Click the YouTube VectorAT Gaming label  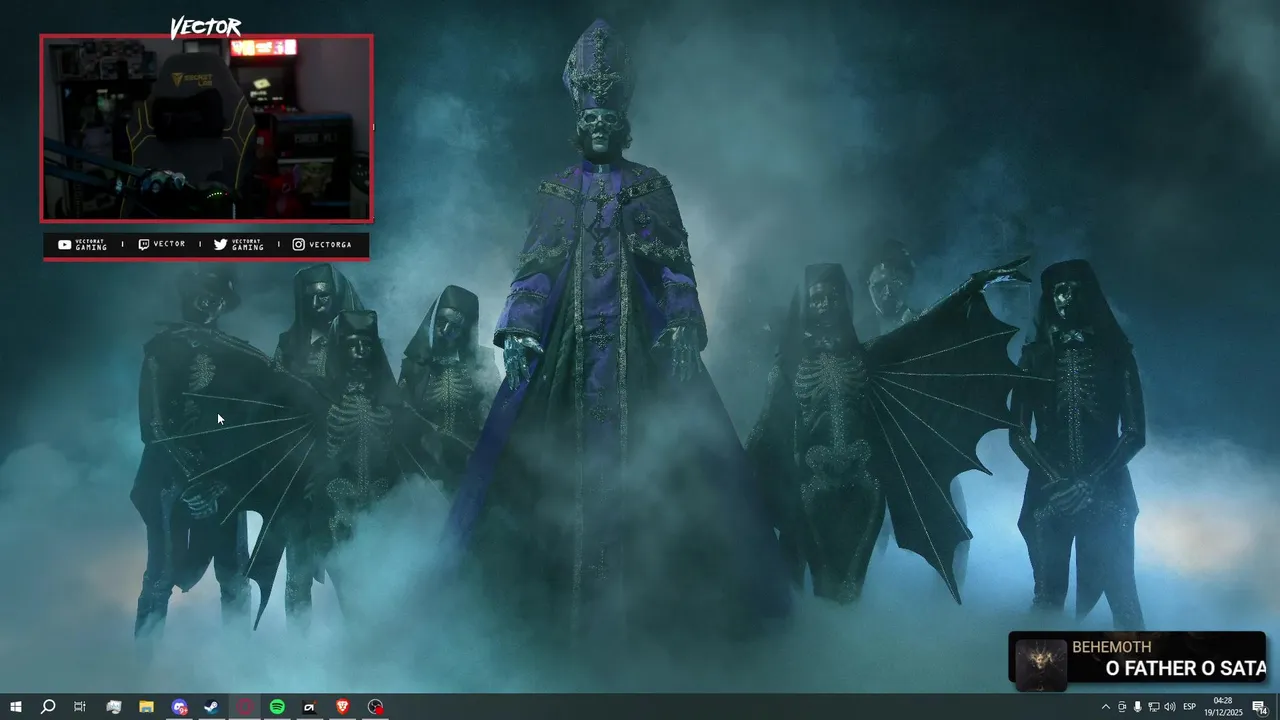click(x=82, y=244)
